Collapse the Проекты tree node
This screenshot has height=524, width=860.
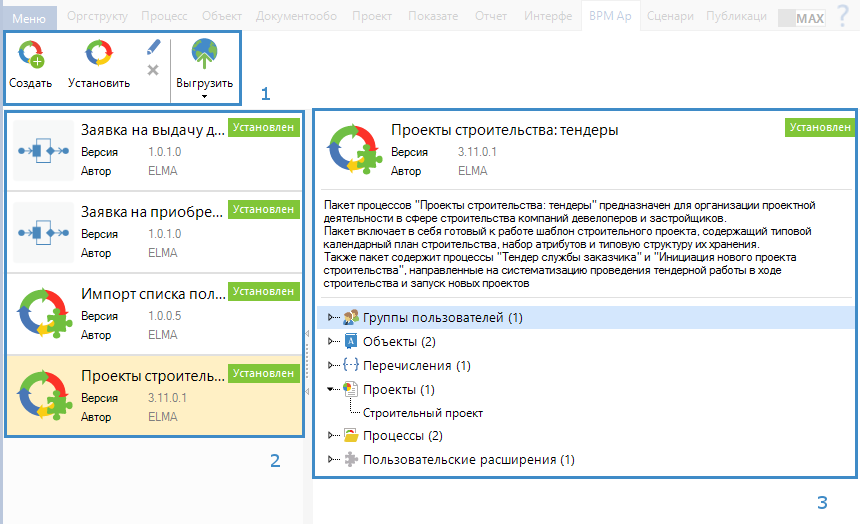(332, 389)
